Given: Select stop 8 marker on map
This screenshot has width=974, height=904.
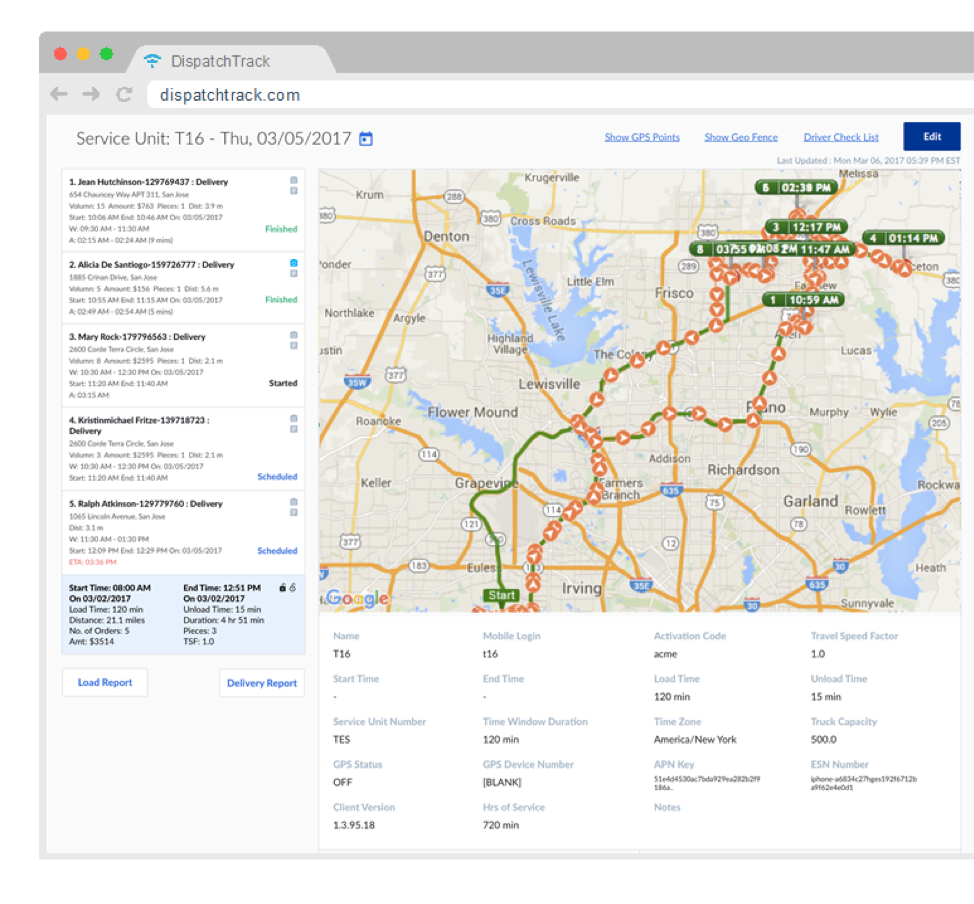Looking at the screenshot, I should pyautogui.click(x=708, y=249).
